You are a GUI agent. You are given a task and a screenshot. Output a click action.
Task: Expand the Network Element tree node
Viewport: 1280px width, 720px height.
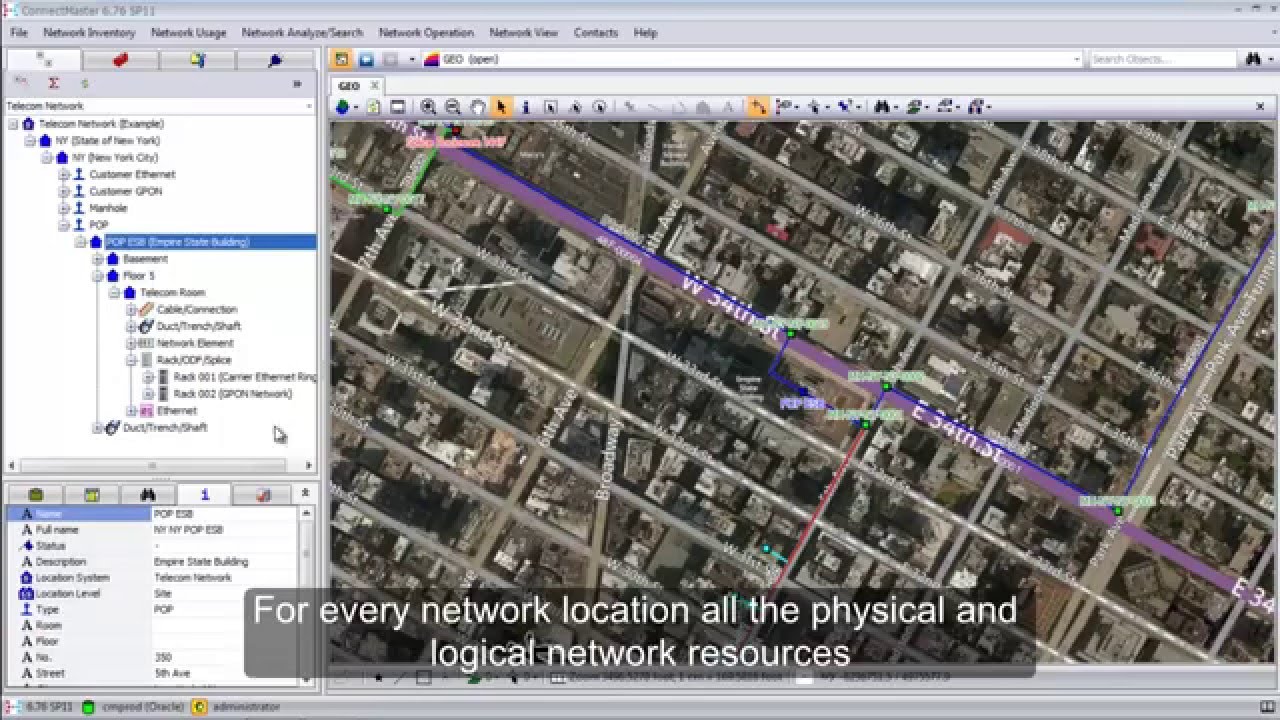point(131,343)
